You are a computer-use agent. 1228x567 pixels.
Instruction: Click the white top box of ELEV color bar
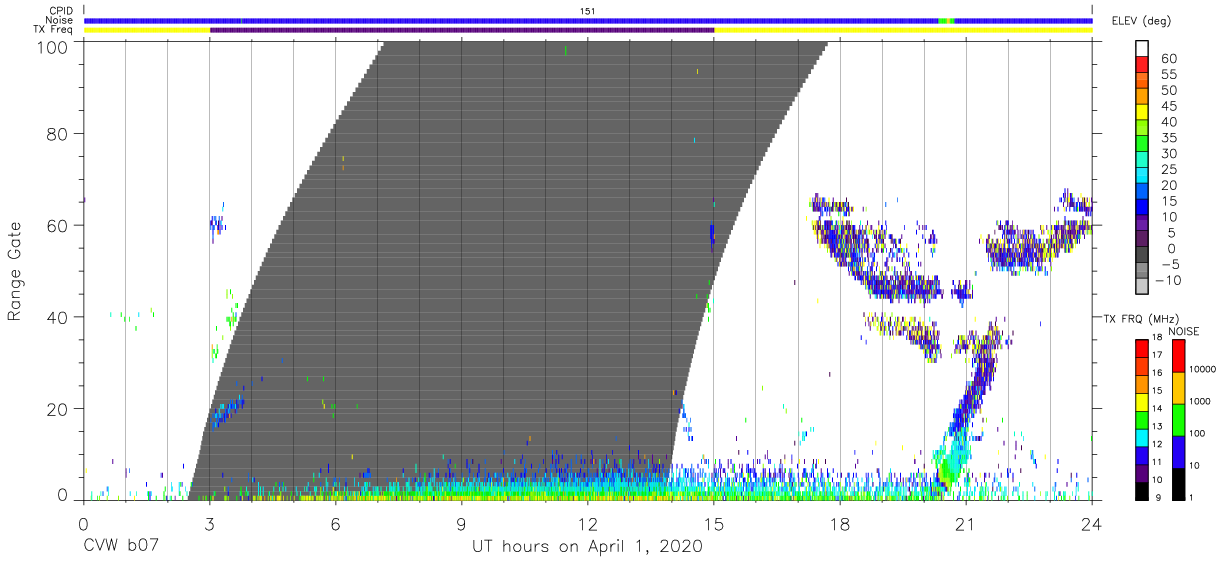tap(1142, 48)
